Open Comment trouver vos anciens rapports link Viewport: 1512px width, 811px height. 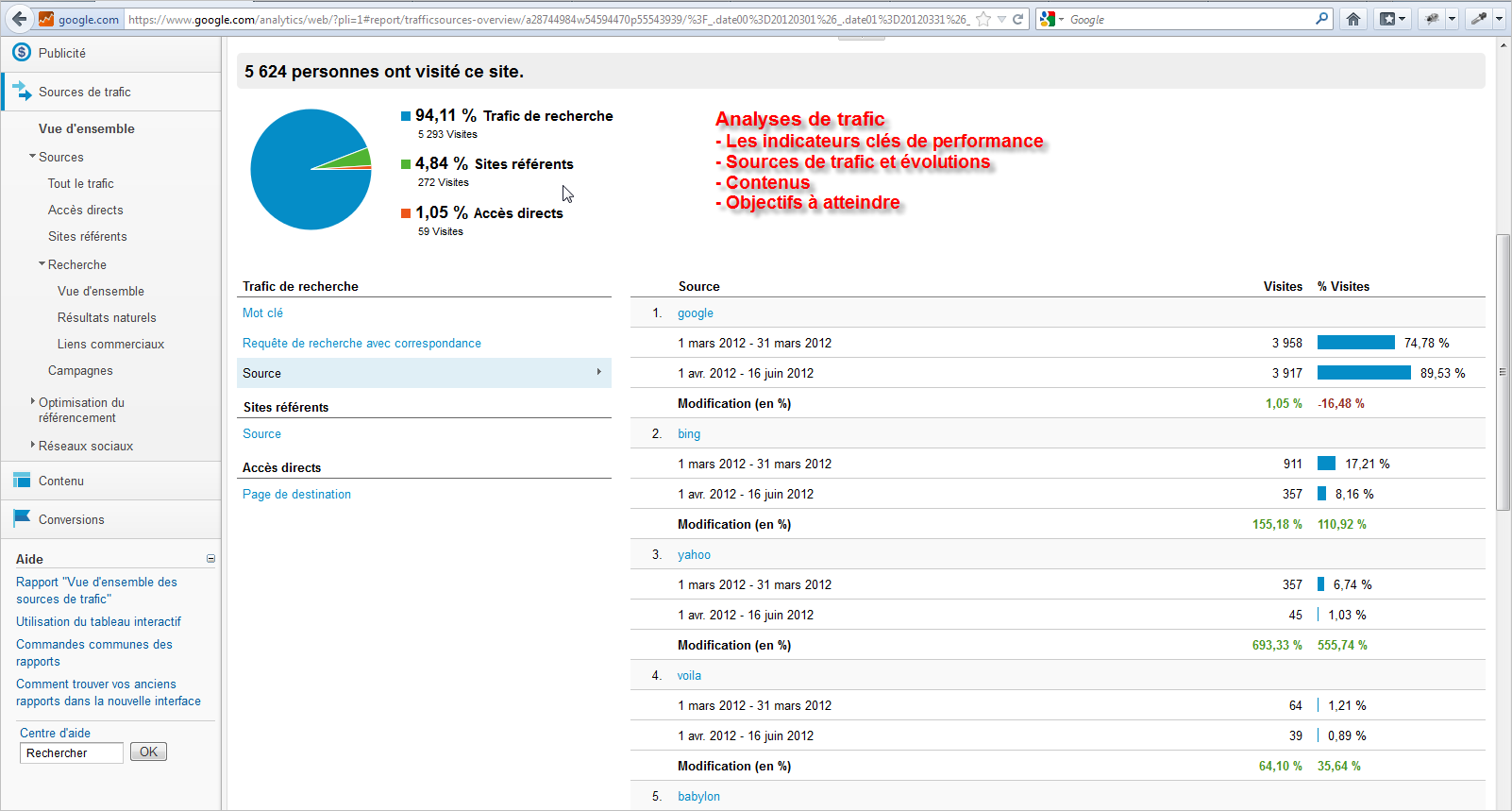pyautogui.click(x=109, y=692)
